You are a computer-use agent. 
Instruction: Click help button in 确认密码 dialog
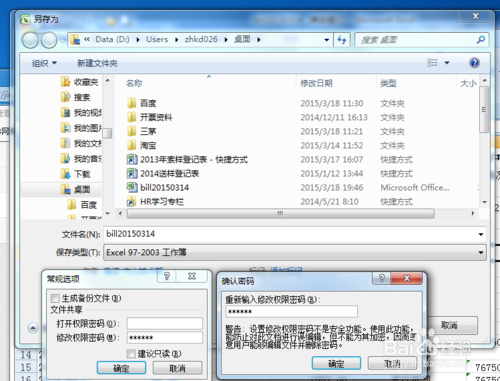(x=381, y=278)
